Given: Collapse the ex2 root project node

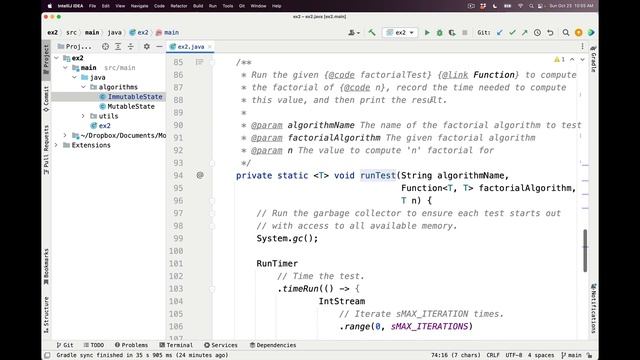Looking at the screenshot, I should tap(56, 58).
